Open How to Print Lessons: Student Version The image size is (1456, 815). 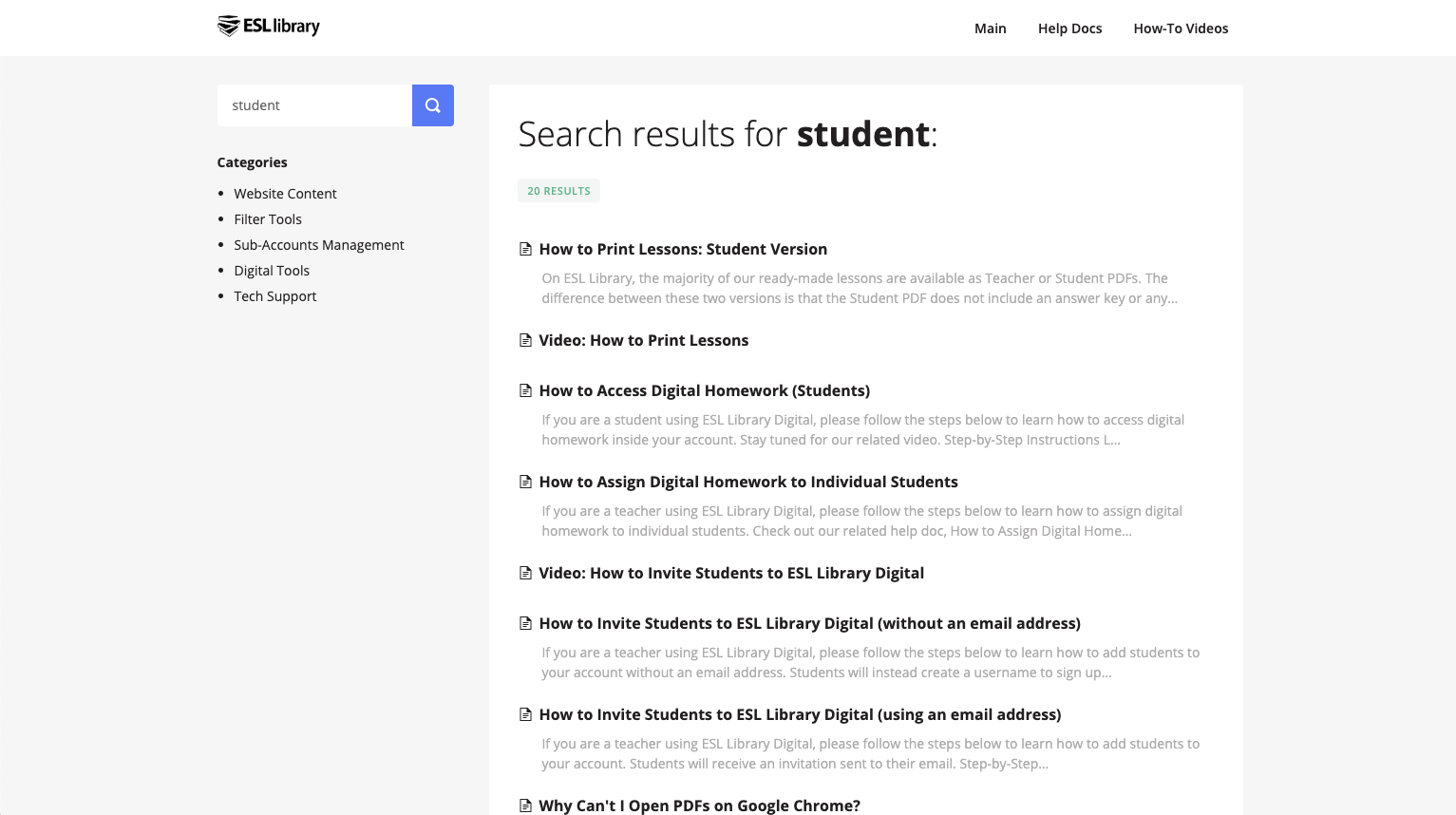click(x=683, y=249)
